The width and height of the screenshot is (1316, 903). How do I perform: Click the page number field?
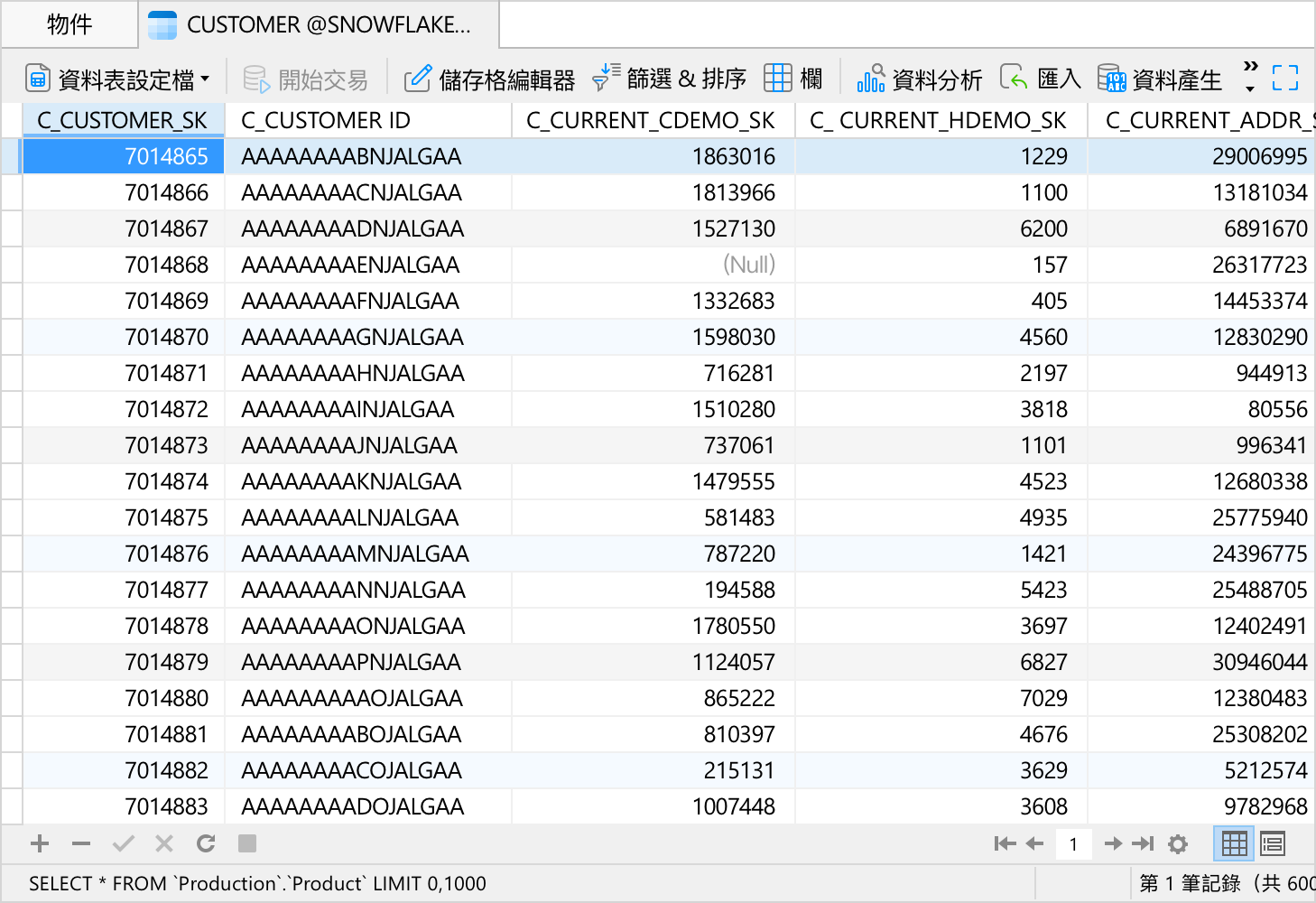pyautogui.click(x=1073, y=844)
